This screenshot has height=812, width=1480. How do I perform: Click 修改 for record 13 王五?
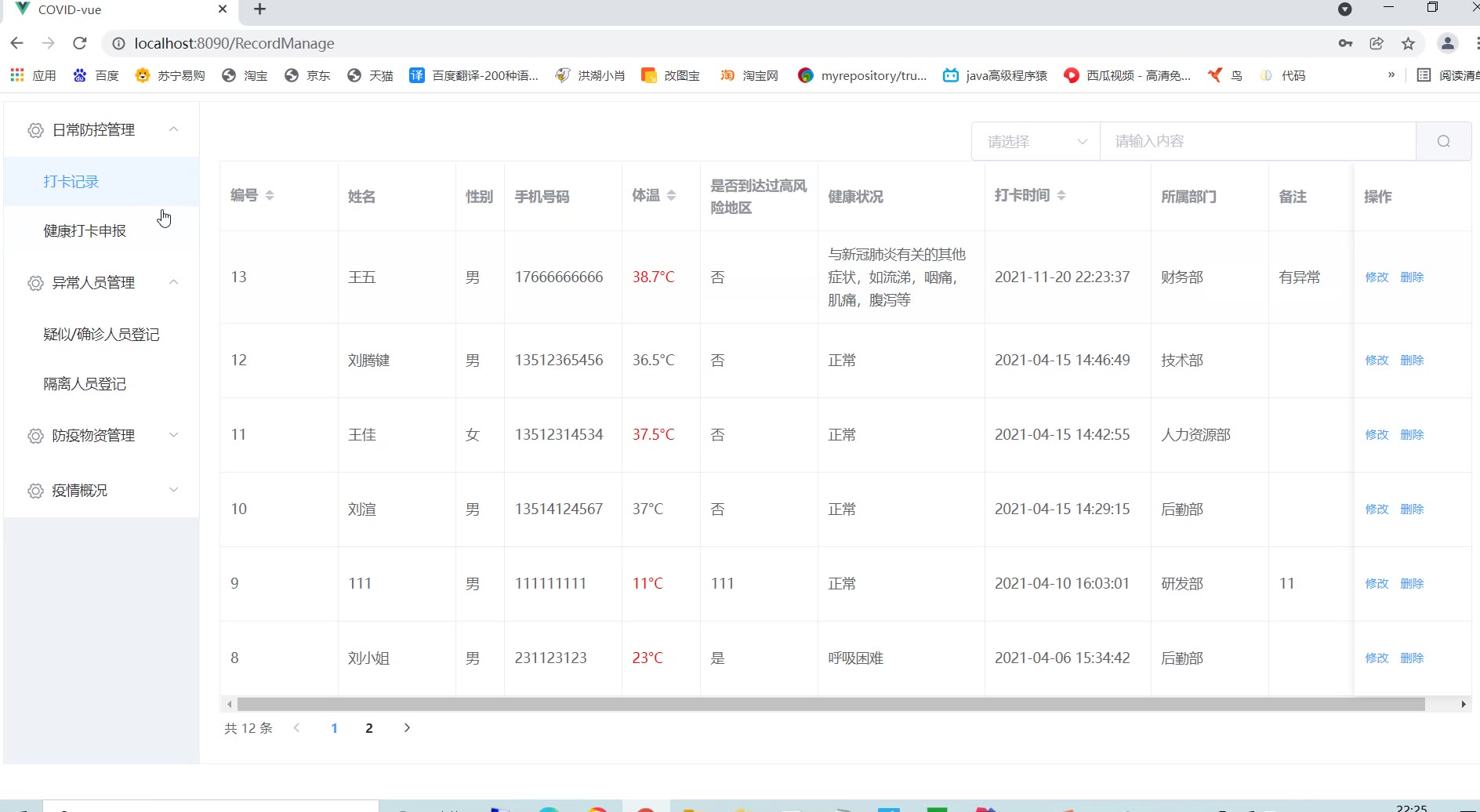point(1377,277)
